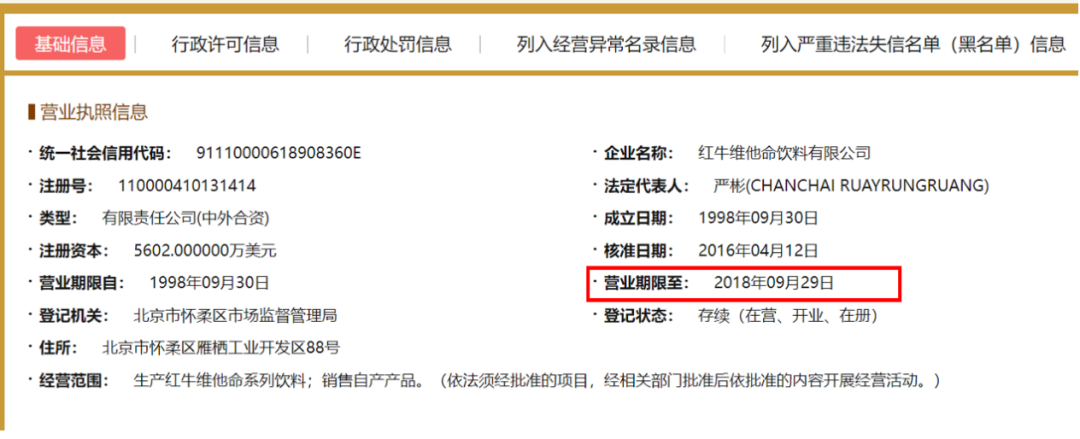The width and height of the screenshot is (1080, 439).
Task: Click the 注册资本 label
Action: (75, 251)
